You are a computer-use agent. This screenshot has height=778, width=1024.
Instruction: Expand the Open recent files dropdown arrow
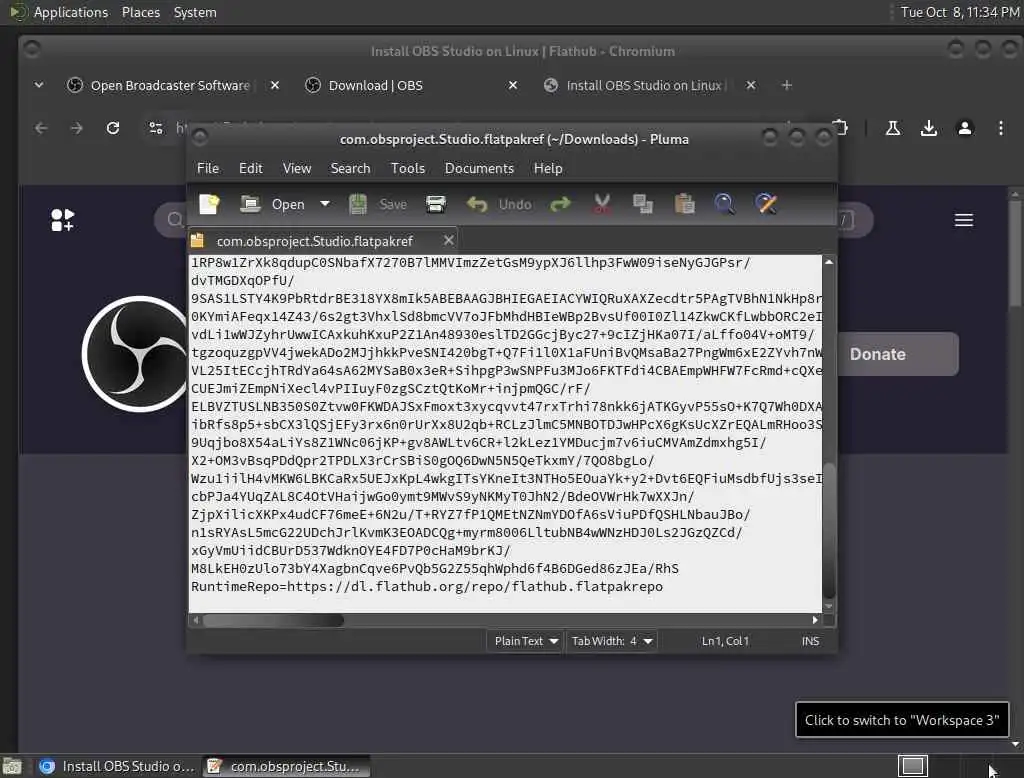(x=325, y=204)
